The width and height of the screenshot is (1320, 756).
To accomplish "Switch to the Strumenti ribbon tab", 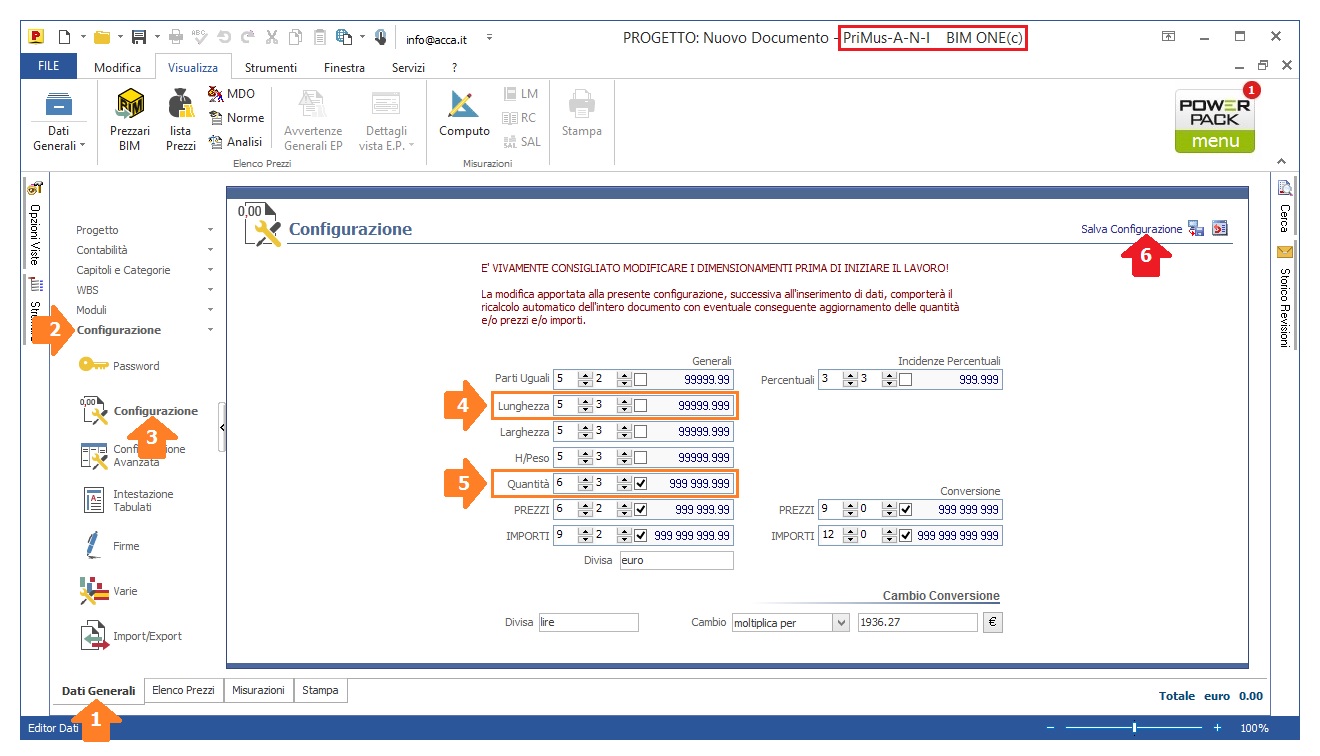I will [x=271, y=68].
